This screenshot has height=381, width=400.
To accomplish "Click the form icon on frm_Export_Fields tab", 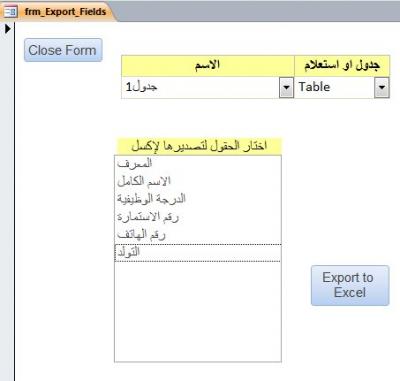I will tap(11, 12).
